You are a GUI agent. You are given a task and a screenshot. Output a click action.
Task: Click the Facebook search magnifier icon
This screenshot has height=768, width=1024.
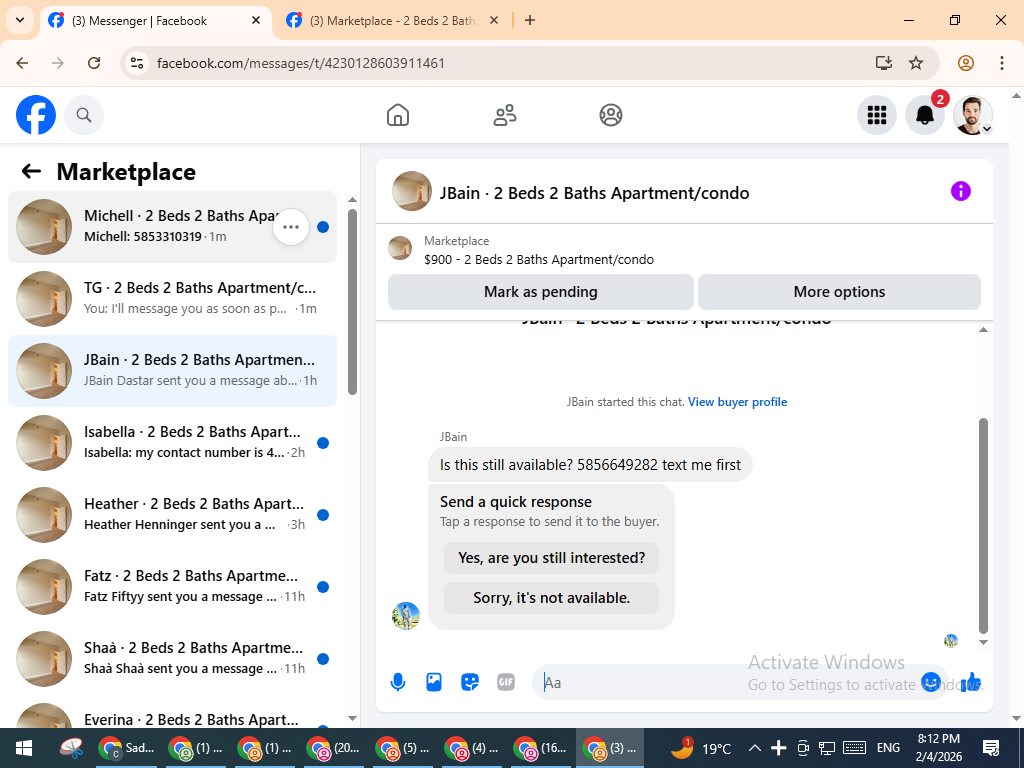point(84,115)
